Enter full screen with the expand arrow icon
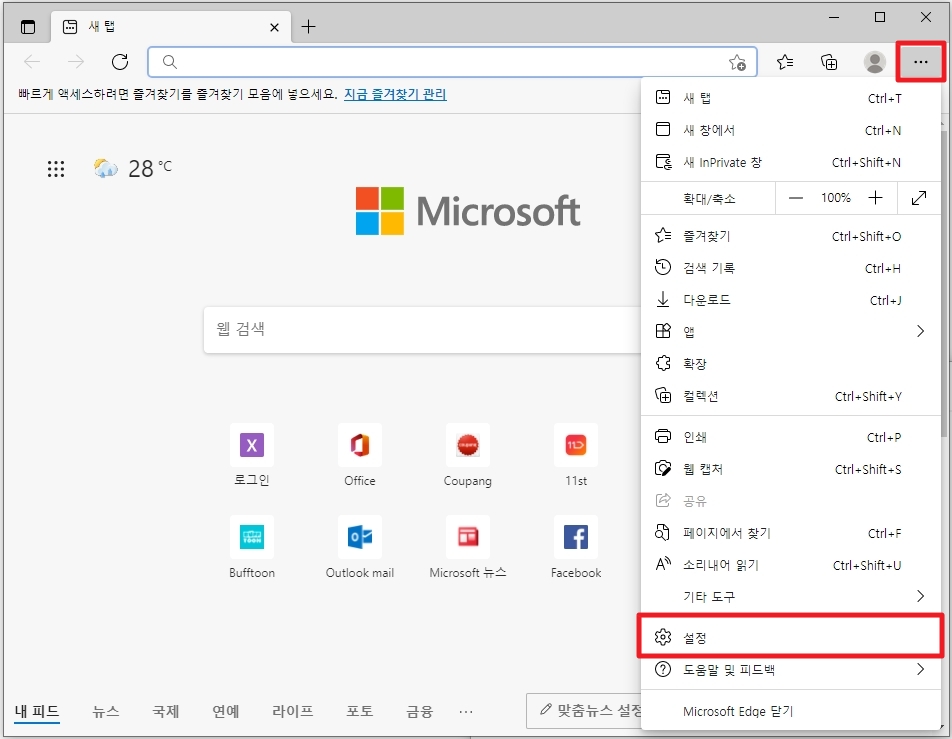 coord(919,198)
